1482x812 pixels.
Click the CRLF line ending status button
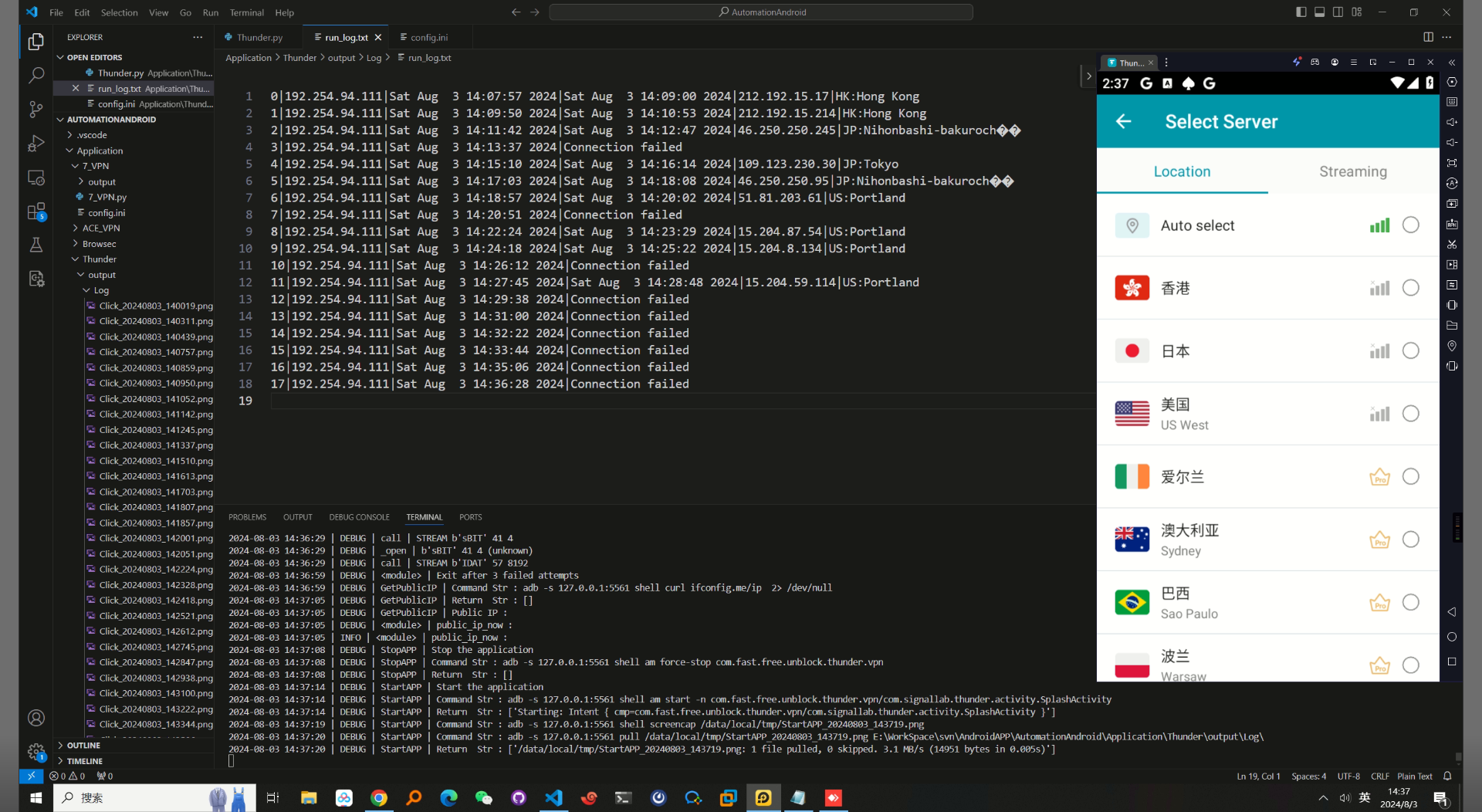pyautogui.click(x=1379, y=776)
